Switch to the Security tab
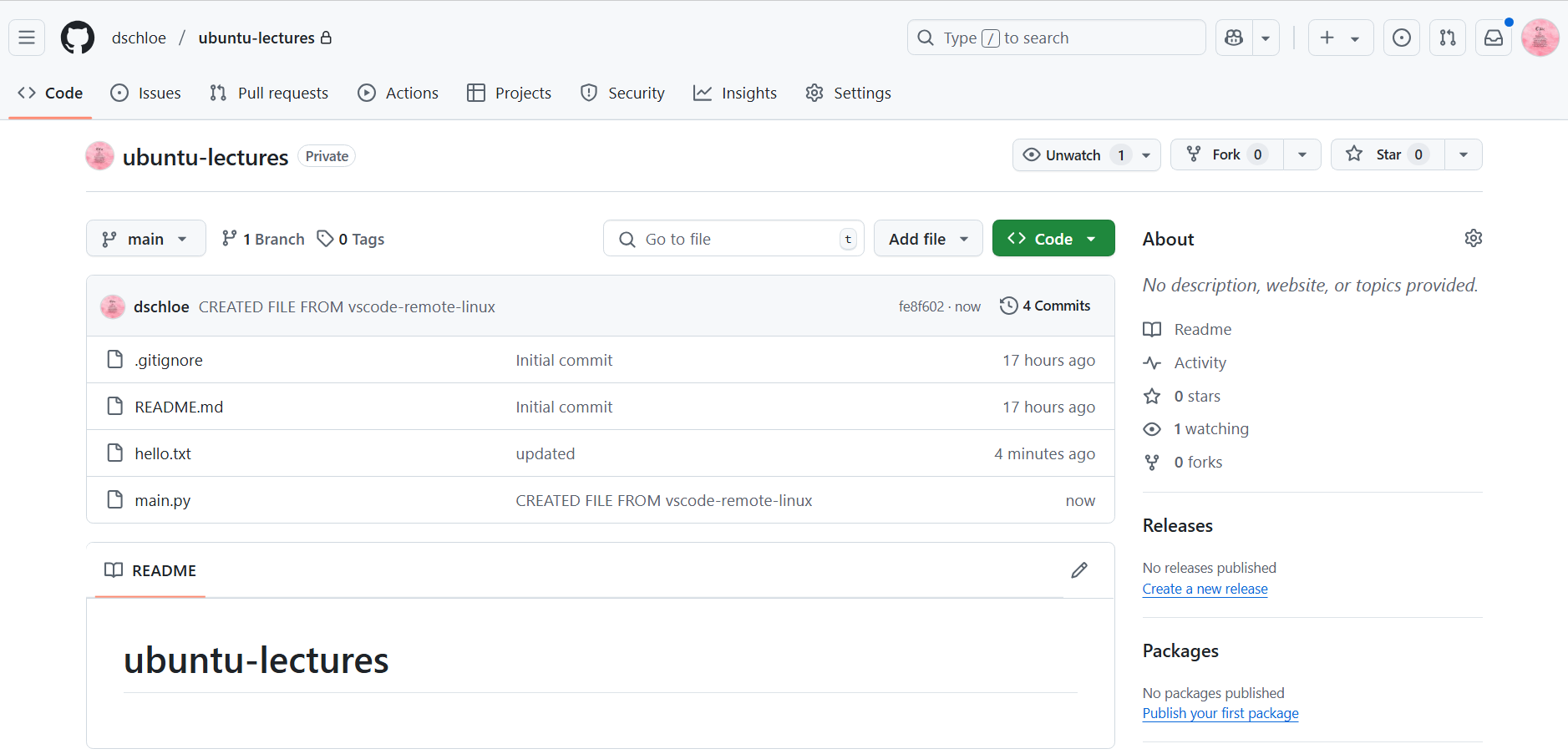 coord(622,93)
